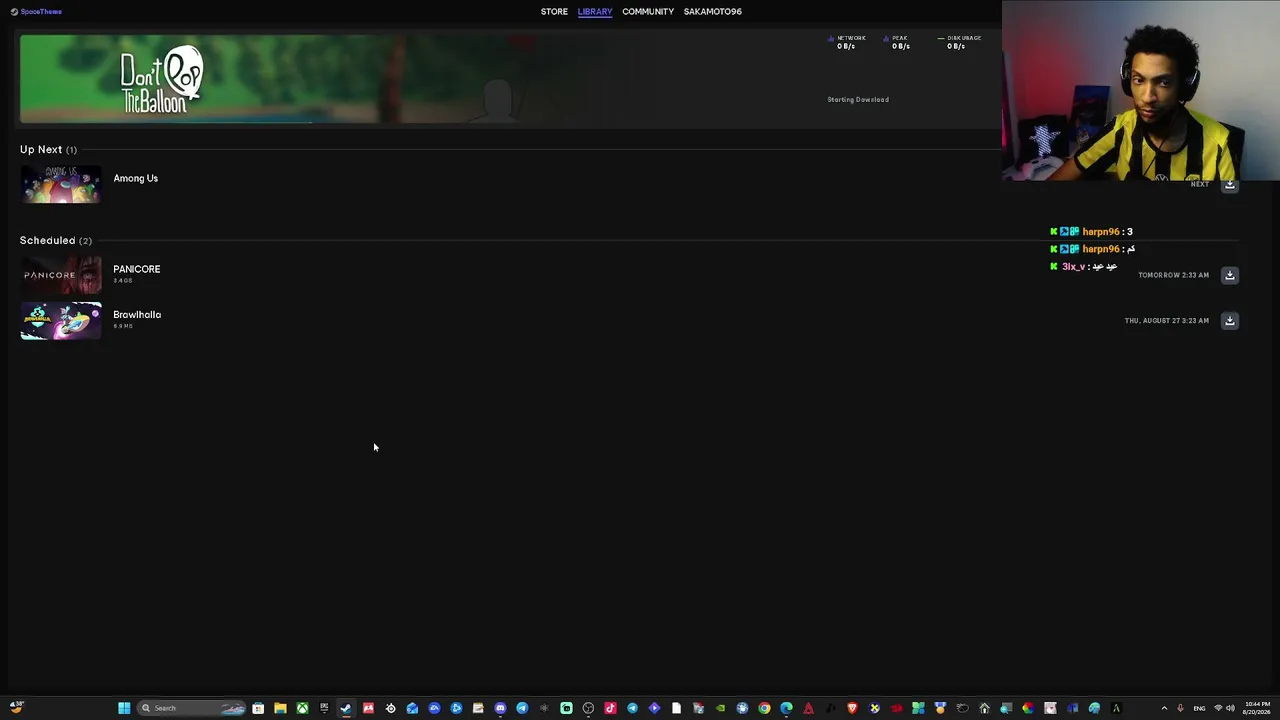Open Microsoft Store from the taskbar
1280x720 pixels.
click(x=258, y=708)
